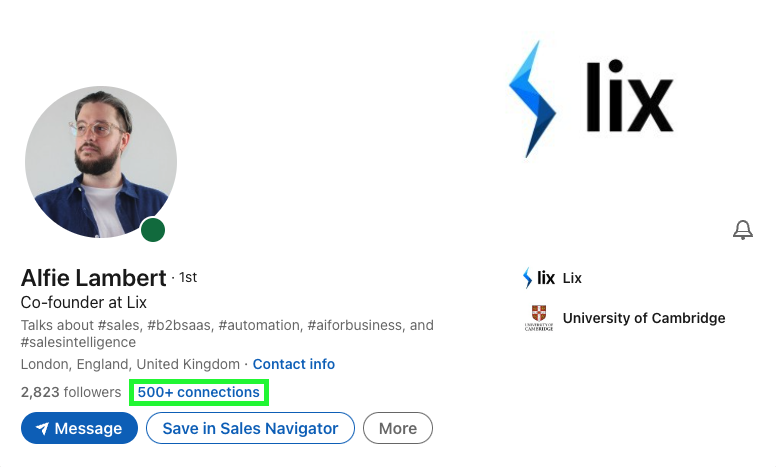This screenshot has width=776, height=467.
Task: Click the small Lix lightning logo icon
Action: click(527, 278)
